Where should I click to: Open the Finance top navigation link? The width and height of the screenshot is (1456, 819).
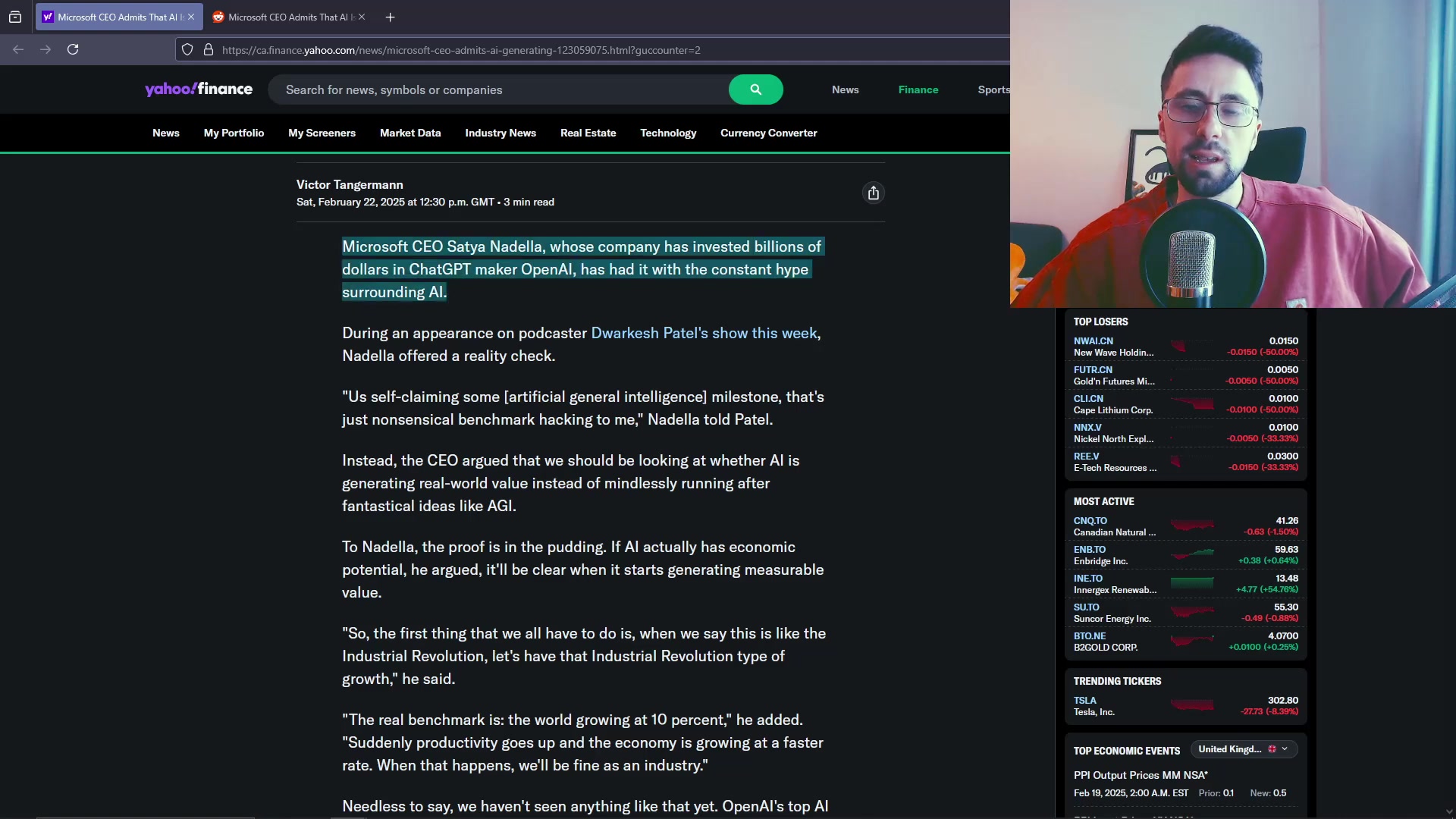[x=918, y=89]
